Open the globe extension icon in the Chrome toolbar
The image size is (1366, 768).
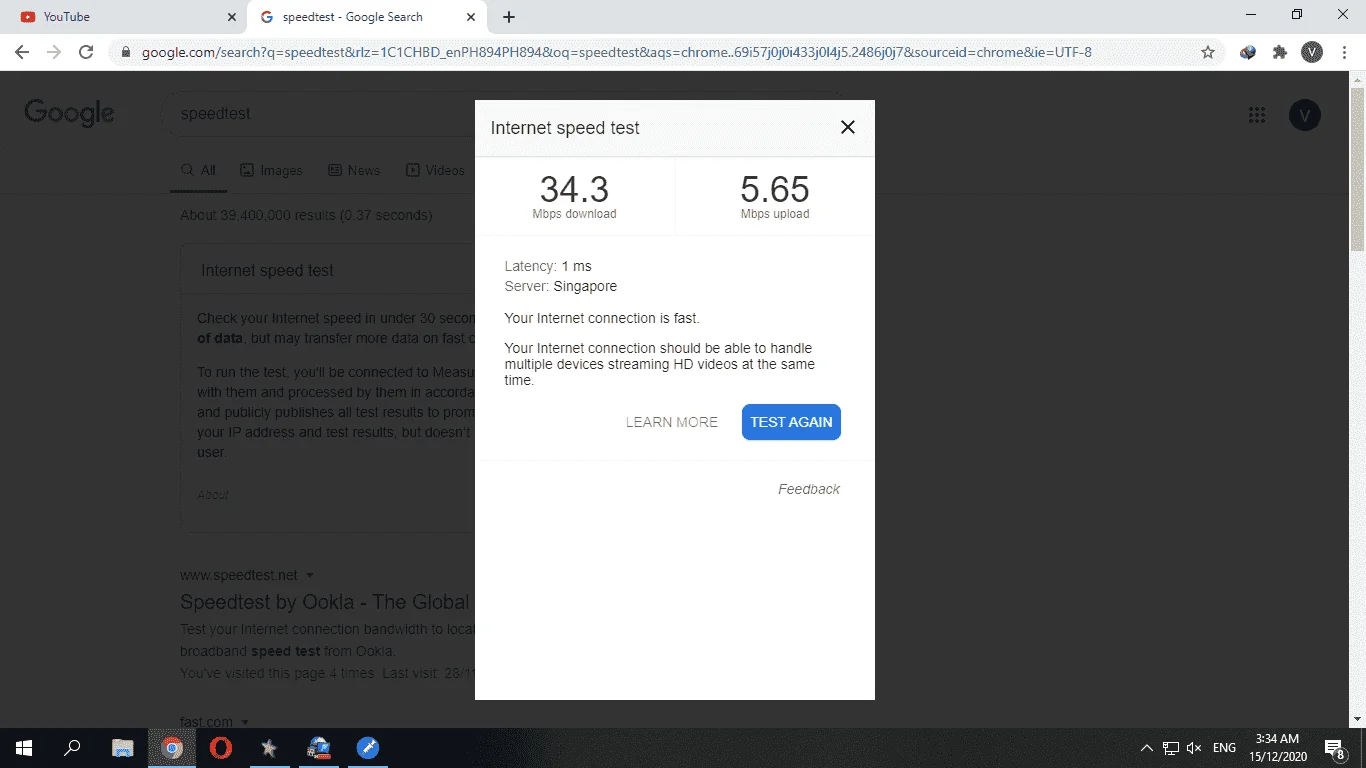tap(1248, 52)
